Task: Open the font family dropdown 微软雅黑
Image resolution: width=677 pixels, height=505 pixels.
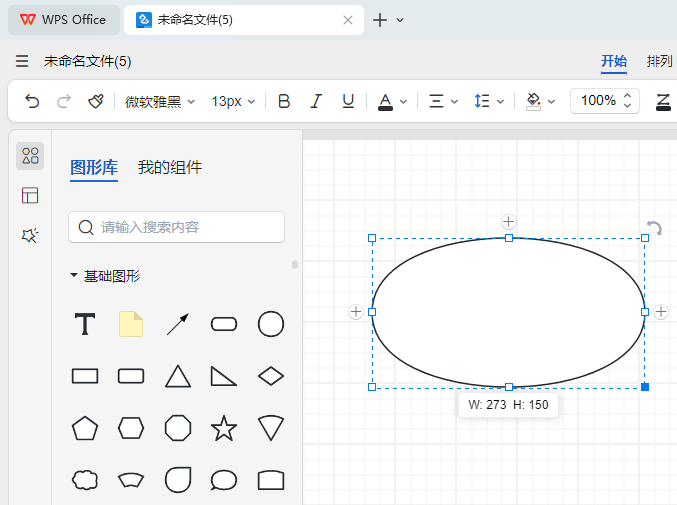Action: click(x=160, y=102)
